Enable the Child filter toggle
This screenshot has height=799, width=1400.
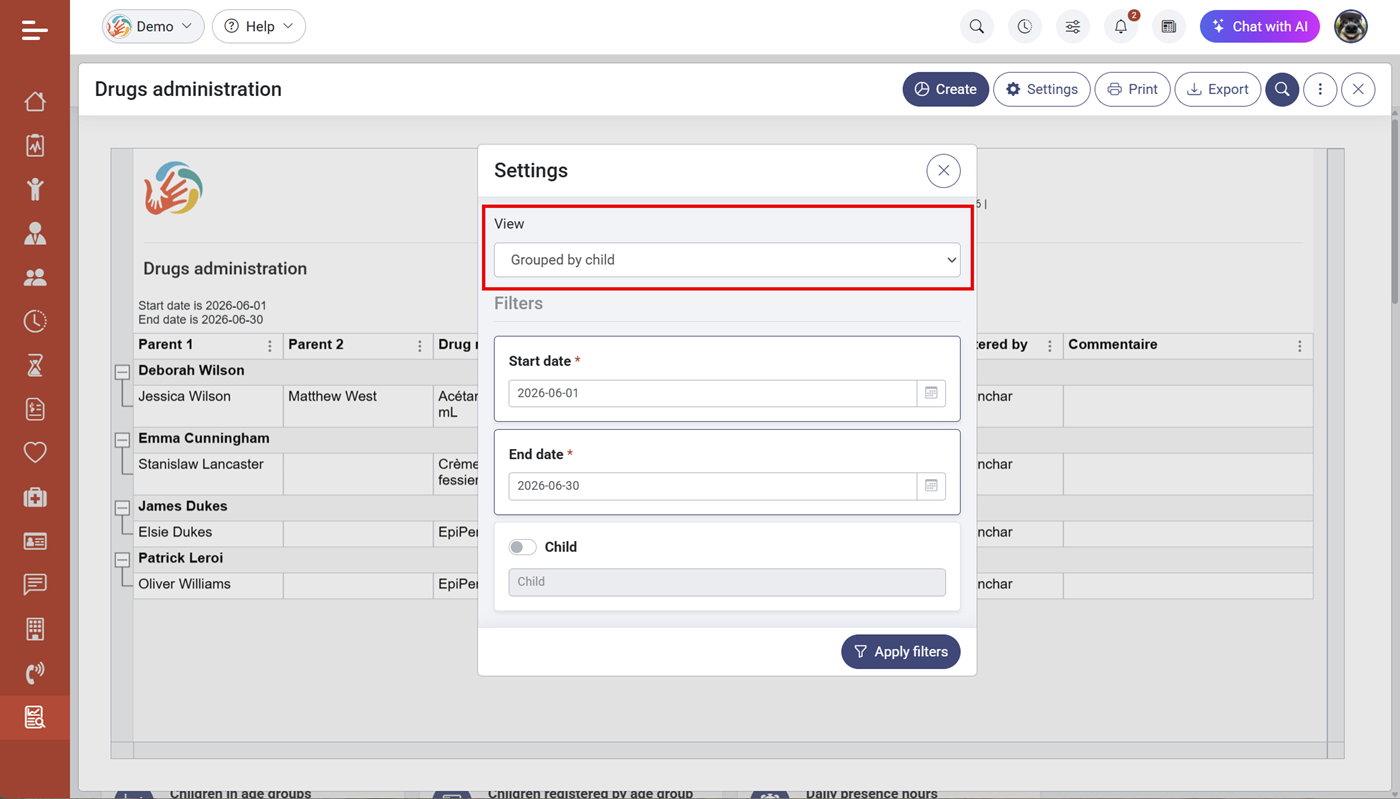[522, 547]
